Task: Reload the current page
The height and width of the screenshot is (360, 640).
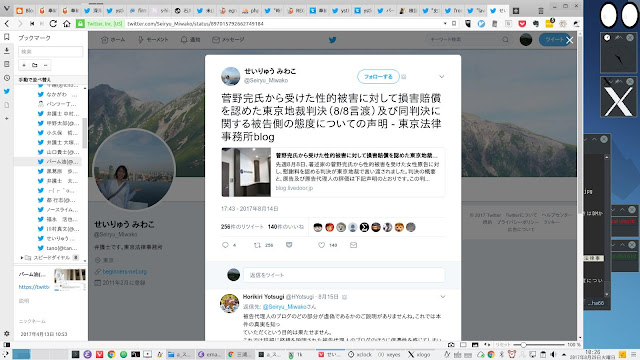Action: coord(53,24)
